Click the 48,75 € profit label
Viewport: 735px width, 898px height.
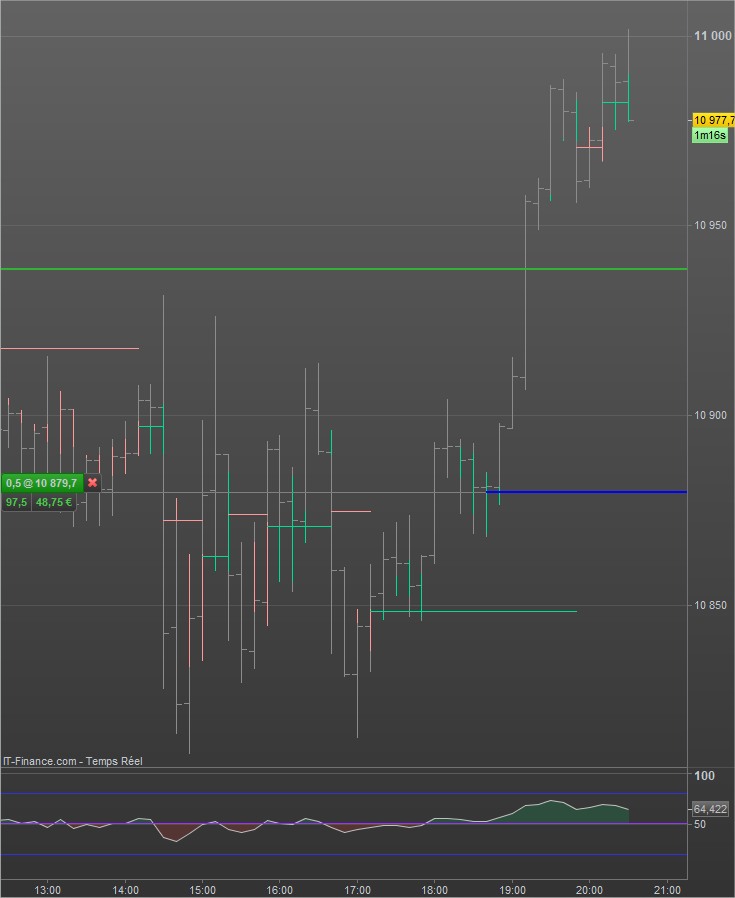[x=54, y=502]
